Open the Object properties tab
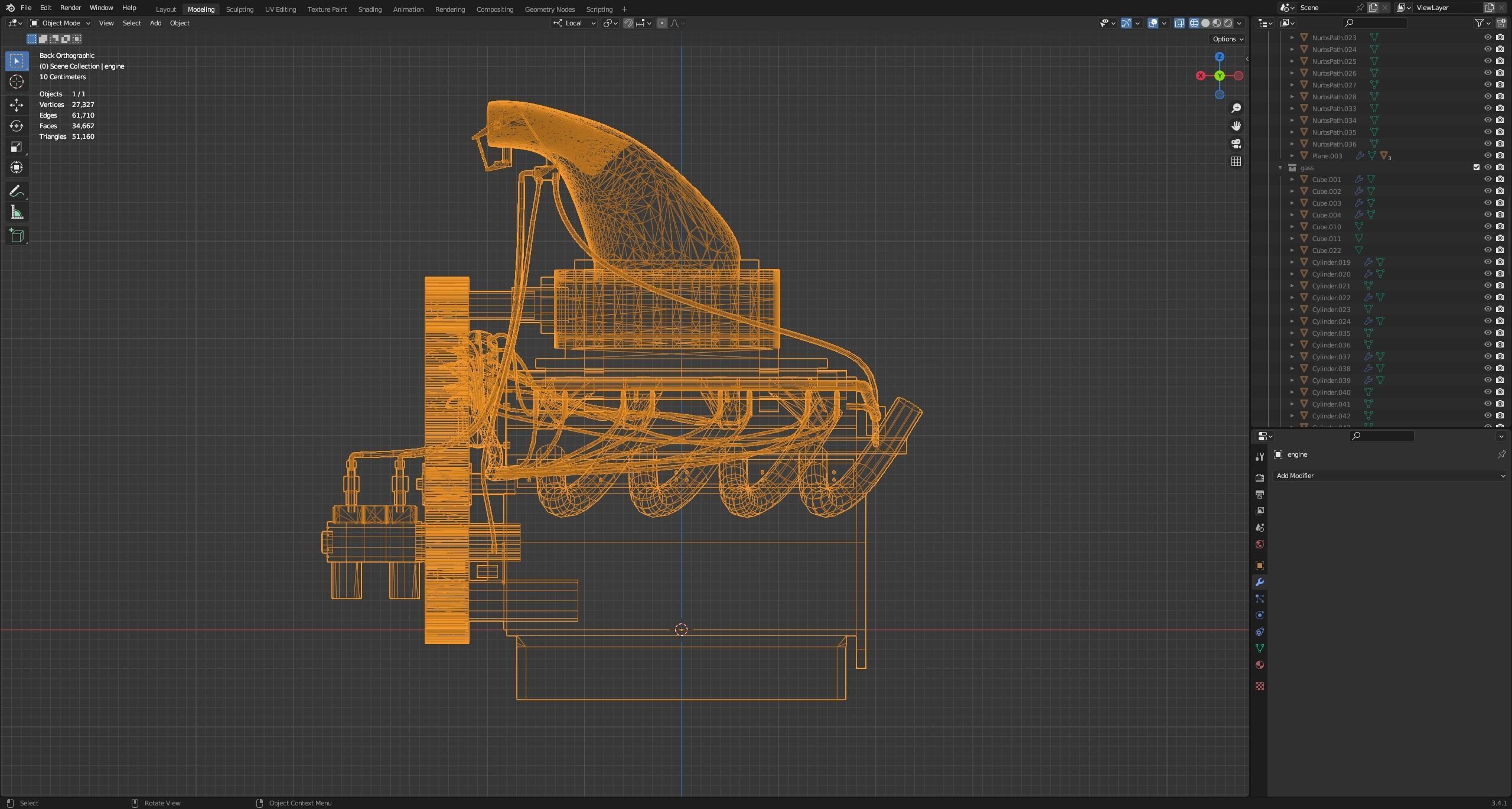This screenshot has height=809, width=1512. point(1259,566)
